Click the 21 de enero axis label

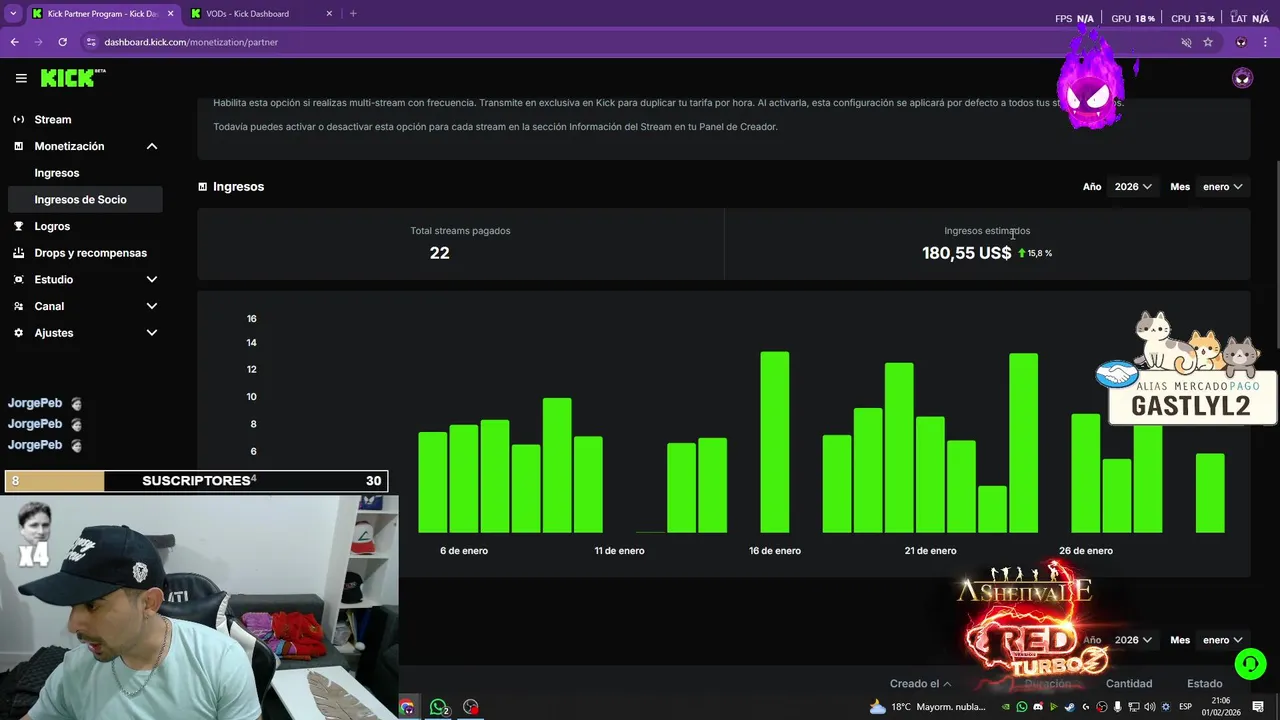tap(930, 551)
